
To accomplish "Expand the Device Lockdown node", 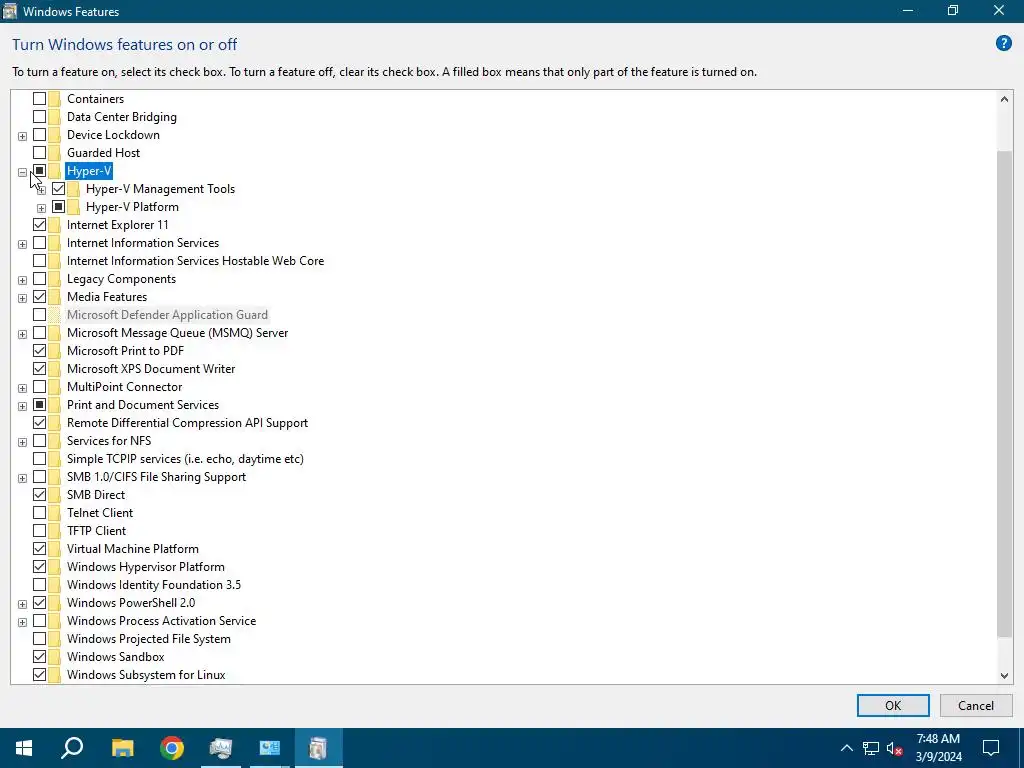I will point(22,136).
